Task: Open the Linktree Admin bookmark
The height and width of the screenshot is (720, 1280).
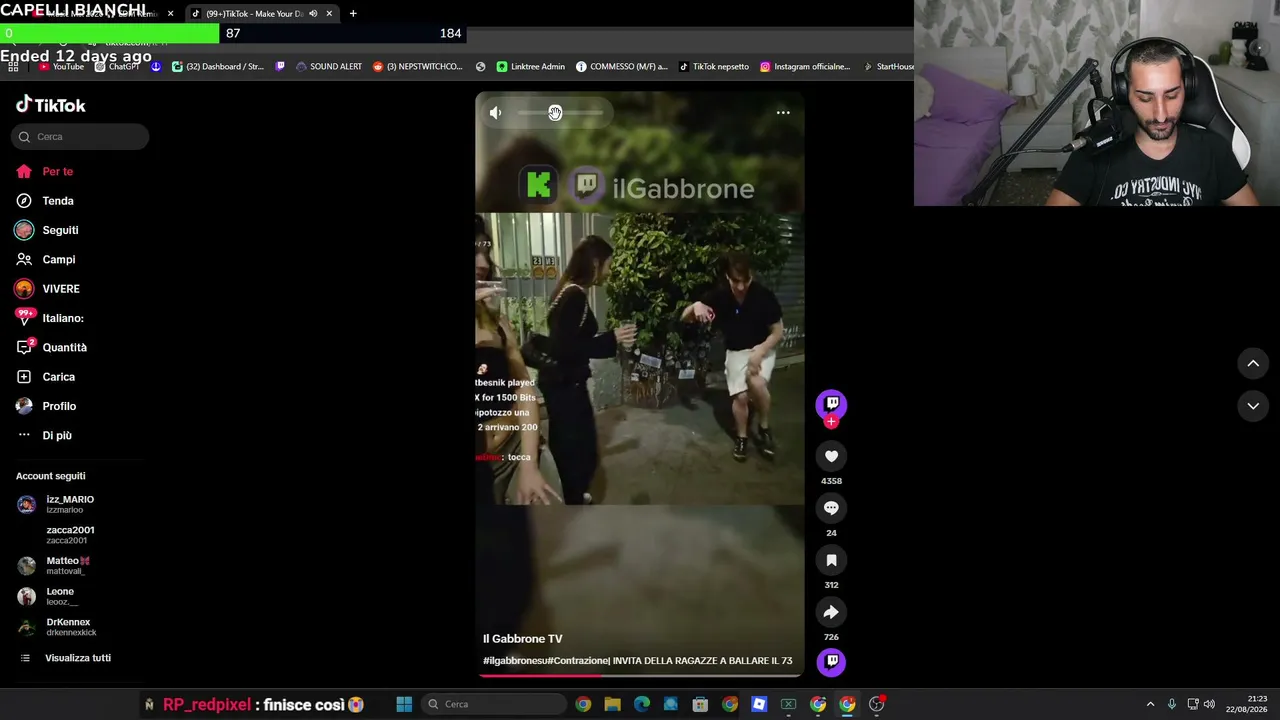Action: 530,67
